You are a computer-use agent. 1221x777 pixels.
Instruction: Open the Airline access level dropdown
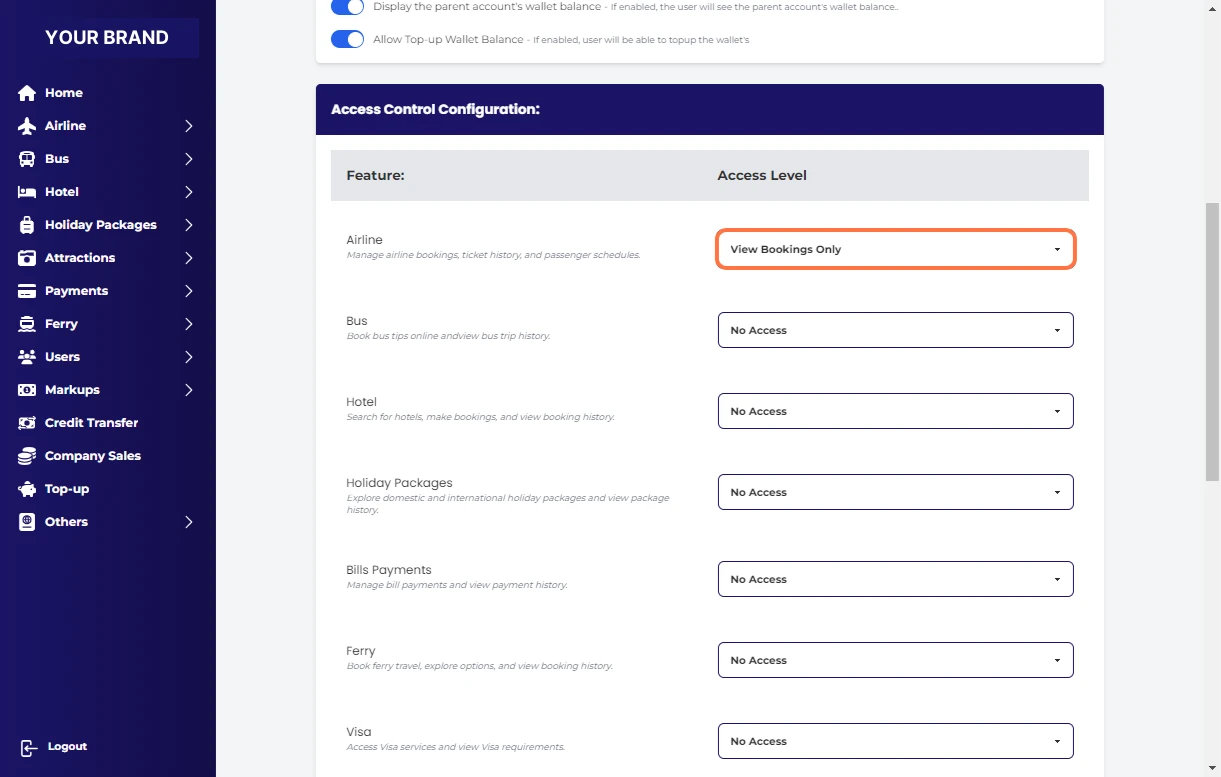[895, 249]
